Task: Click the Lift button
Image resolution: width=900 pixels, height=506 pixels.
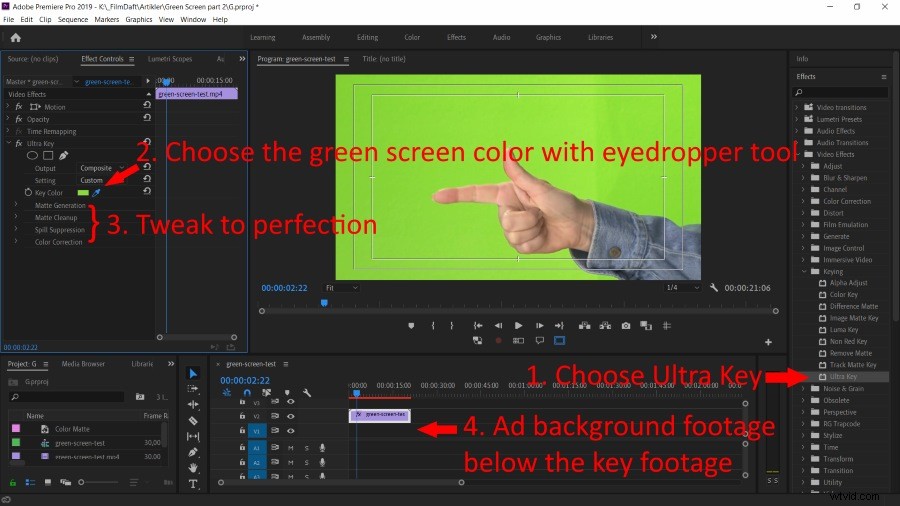Action: (x=584, y=325)
